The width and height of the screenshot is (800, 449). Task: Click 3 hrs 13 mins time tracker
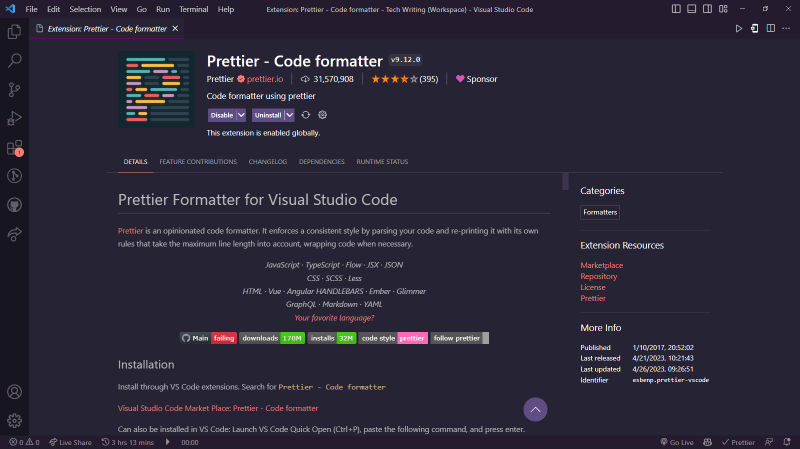pos(128,442)
